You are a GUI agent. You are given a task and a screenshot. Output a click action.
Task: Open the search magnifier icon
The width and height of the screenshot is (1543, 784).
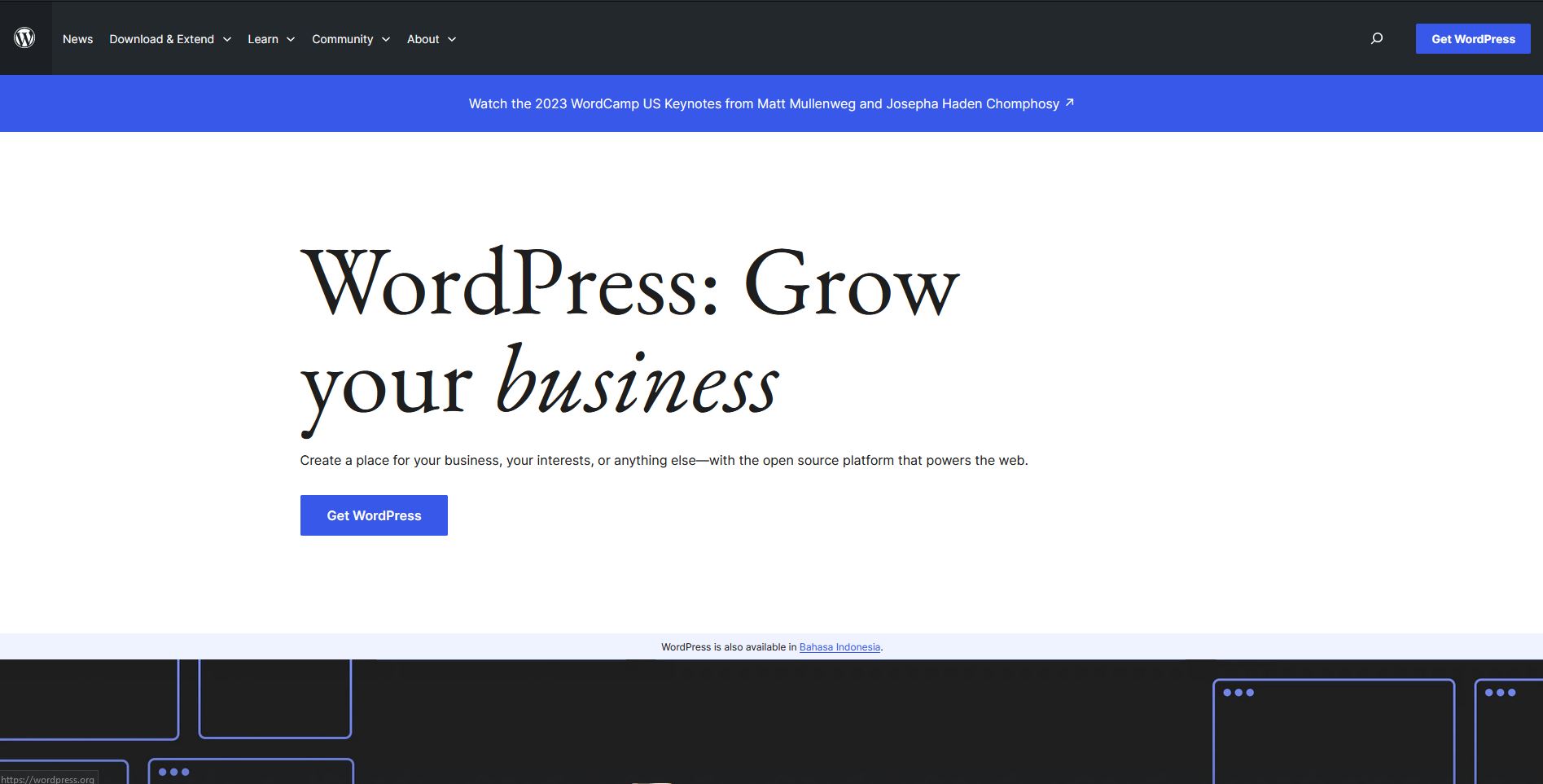[1377, 38]
